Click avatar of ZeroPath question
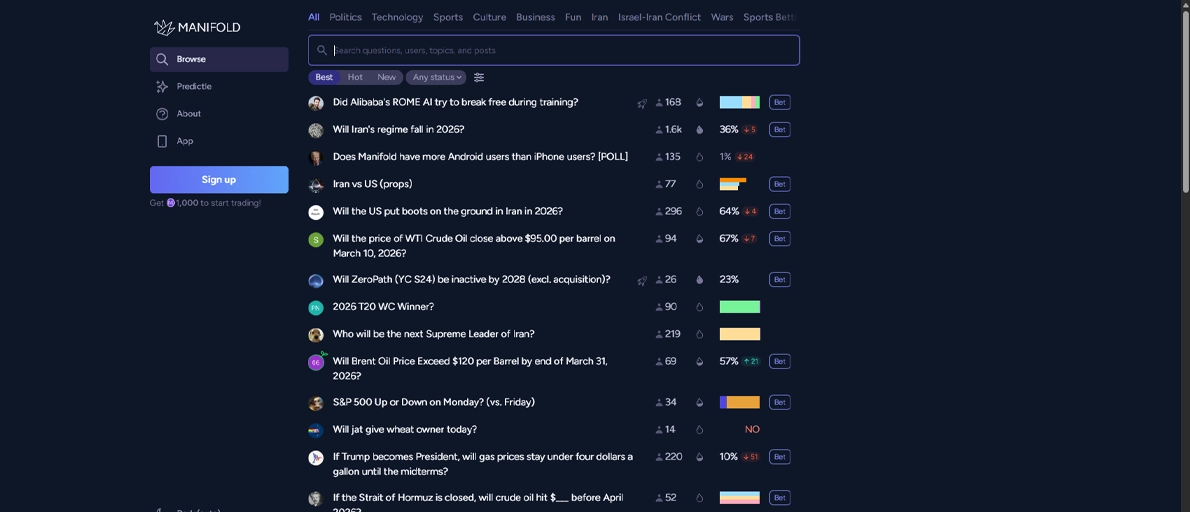The width and height of the screenshot is (1190, 512). 316,280
